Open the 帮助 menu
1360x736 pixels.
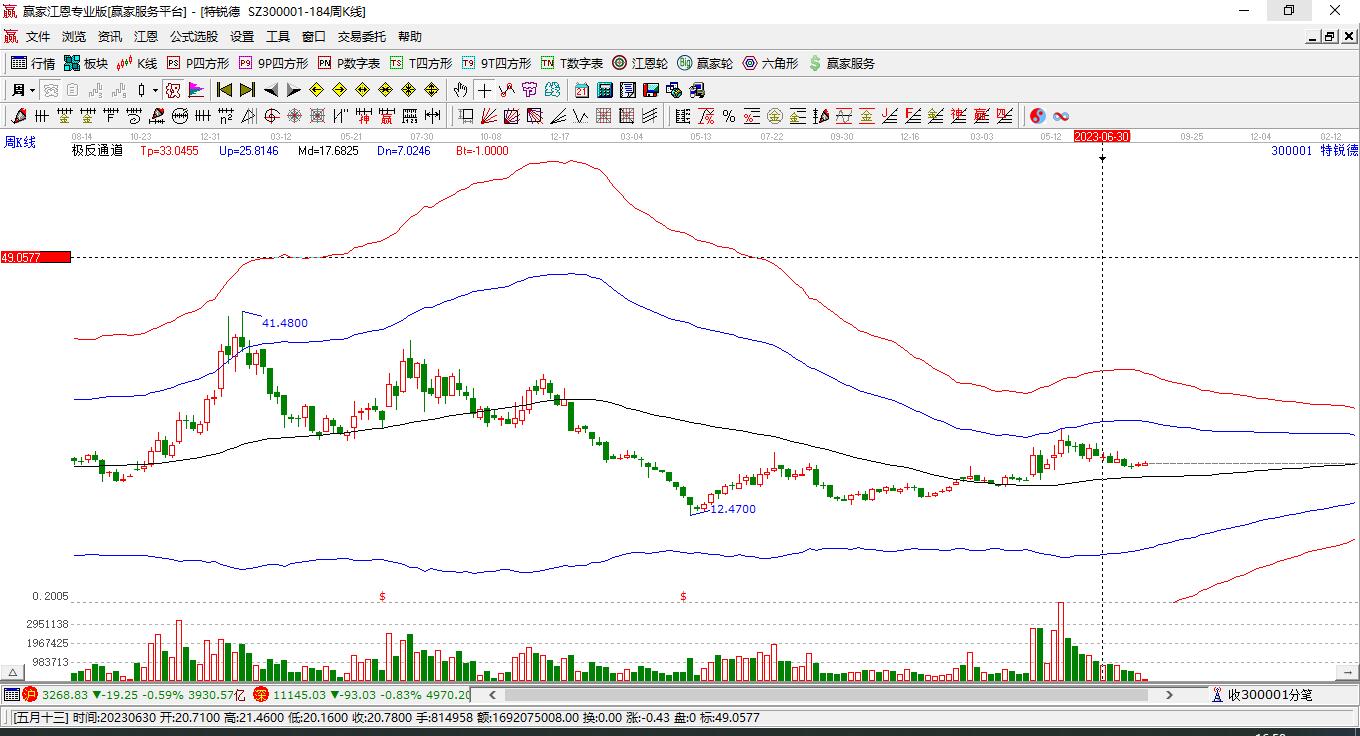[409, 37]
